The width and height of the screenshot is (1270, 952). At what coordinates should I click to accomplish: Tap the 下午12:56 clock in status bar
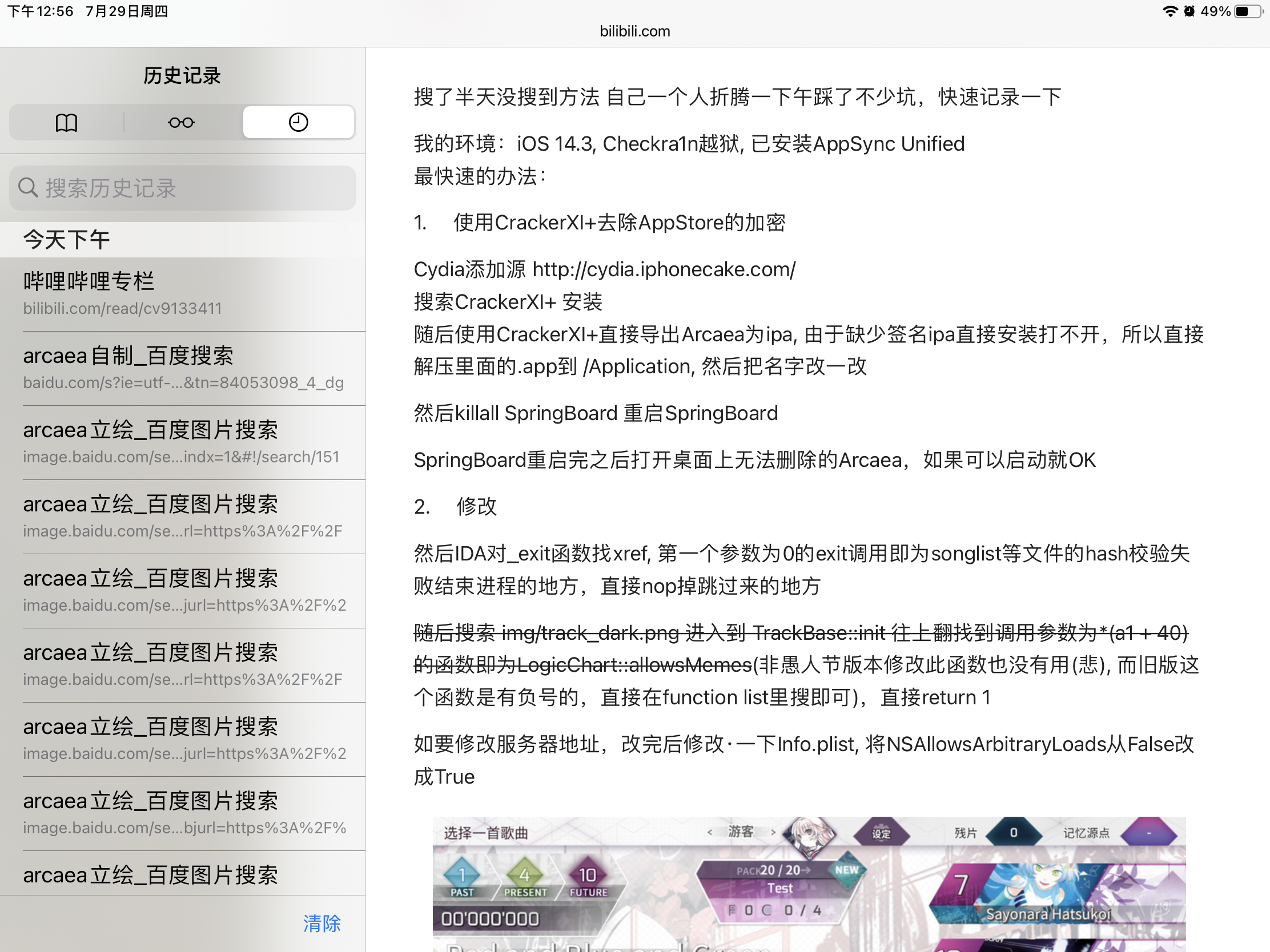[40, 11]
